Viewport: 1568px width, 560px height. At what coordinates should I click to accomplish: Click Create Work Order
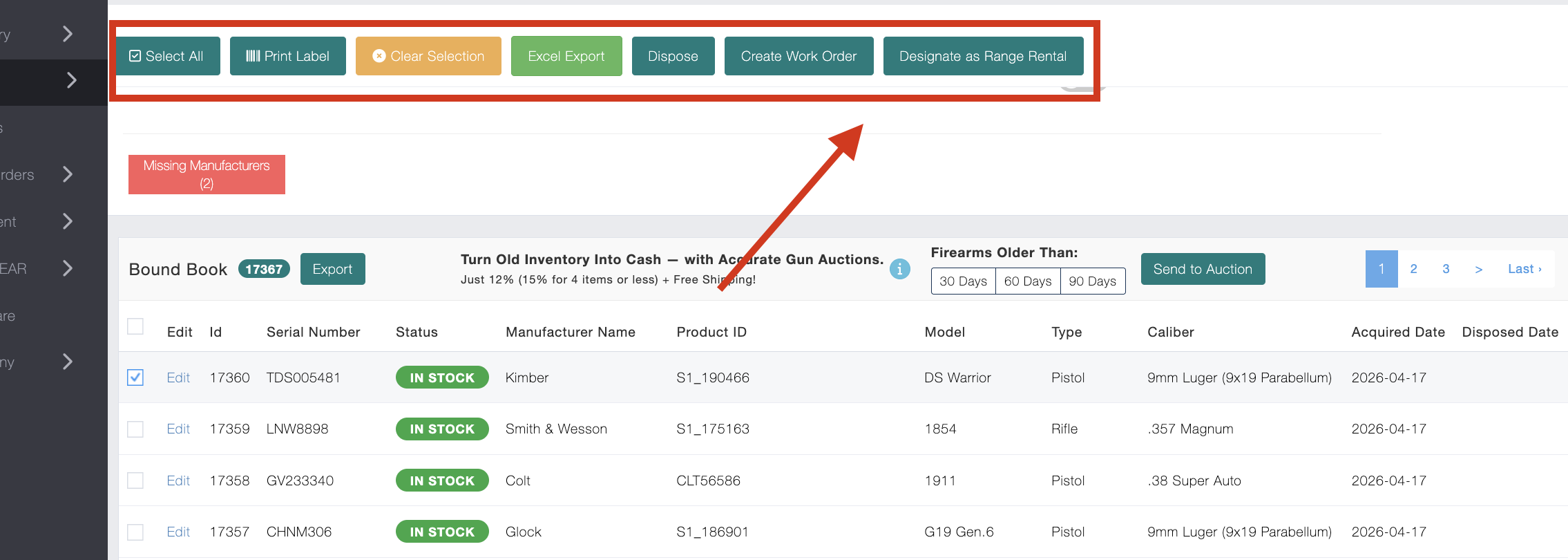799,56
